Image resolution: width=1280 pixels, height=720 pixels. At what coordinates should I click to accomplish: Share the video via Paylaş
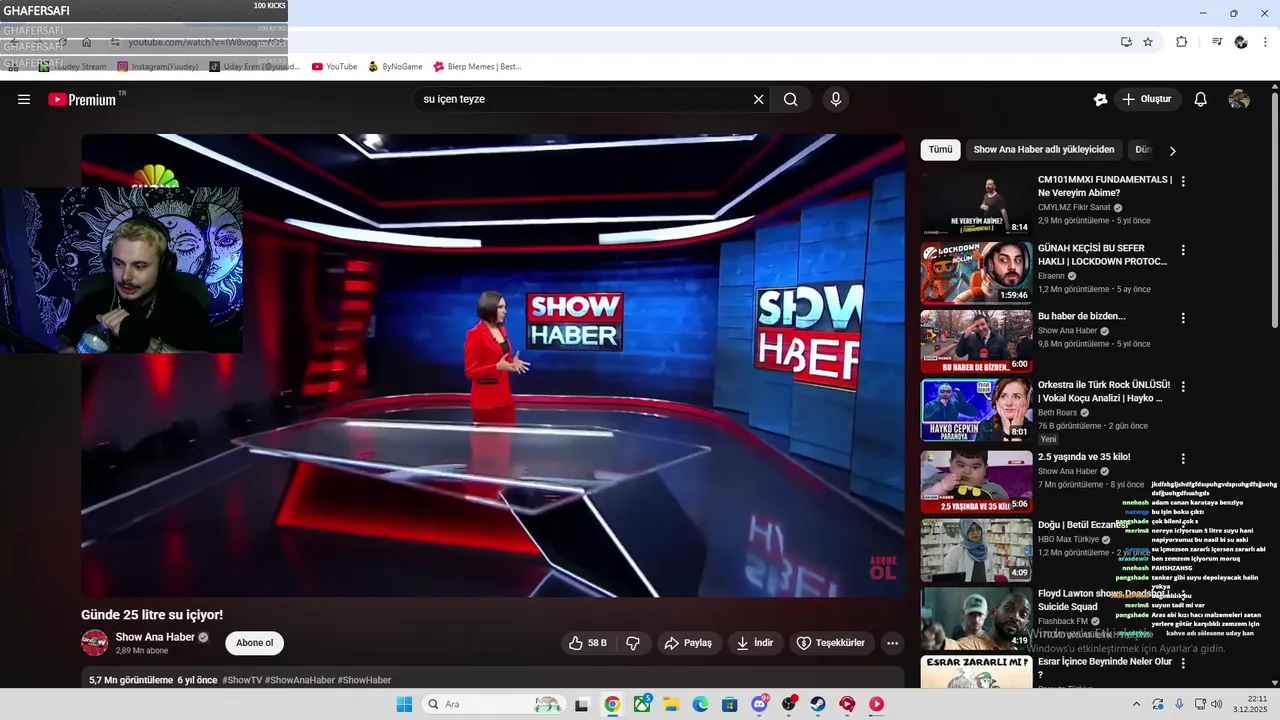(x=689, y=643)
